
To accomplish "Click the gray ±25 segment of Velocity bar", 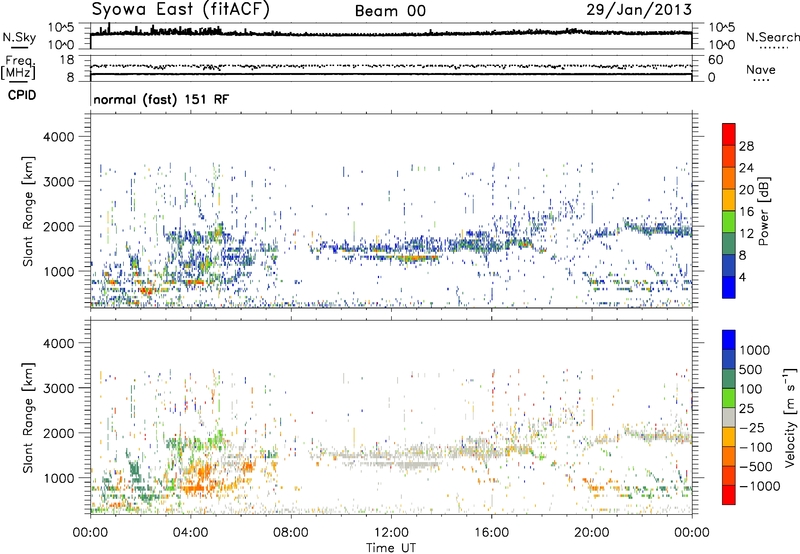I will point(729,418).
